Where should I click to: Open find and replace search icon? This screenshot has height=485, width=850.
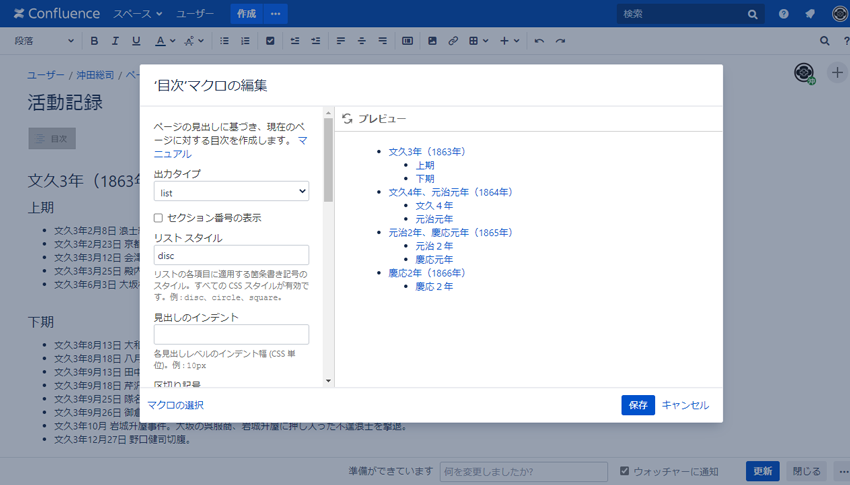(x=825, y=41)
